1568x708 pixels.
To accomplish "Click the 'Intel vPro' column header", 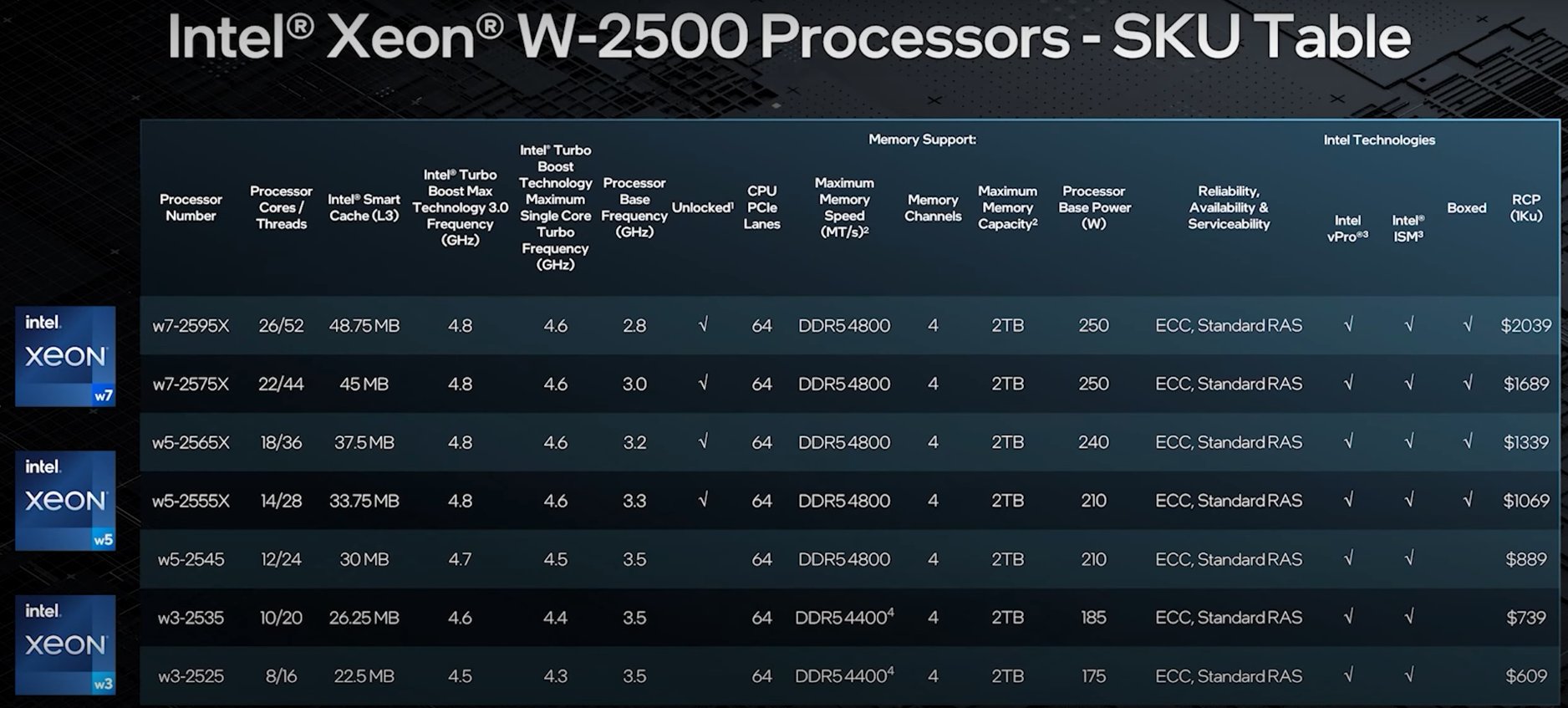I will tap(1347, 228).
